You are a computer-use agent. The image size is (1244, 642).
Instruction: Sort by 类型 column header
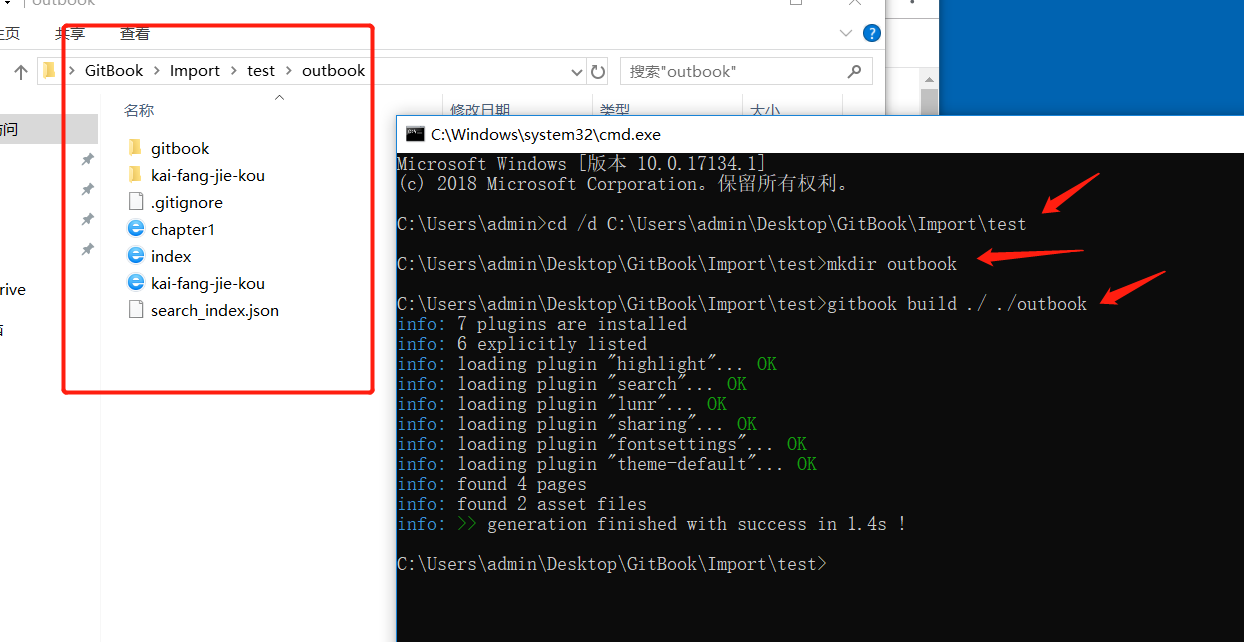pos(615,110)
